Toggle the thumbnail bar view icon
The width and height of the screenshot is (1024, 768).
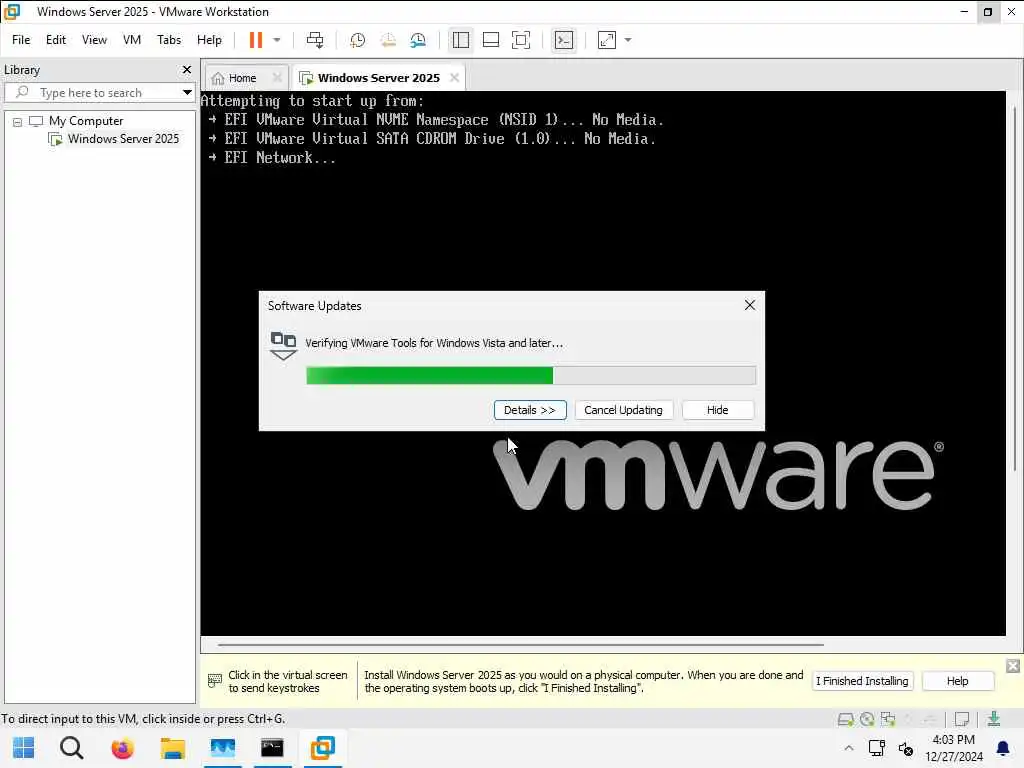[490, 40]
